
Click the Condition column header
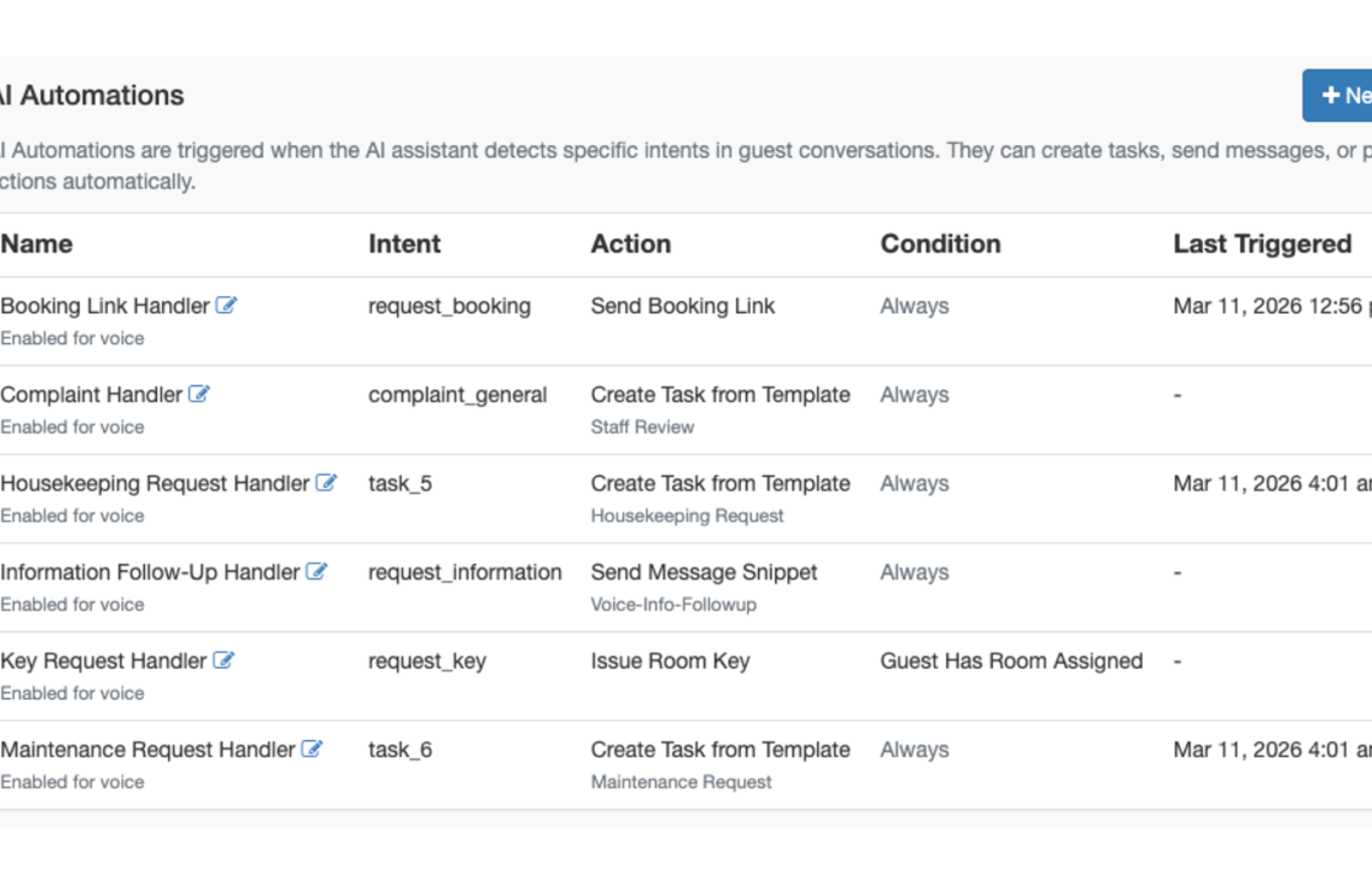pyautogui.click(x=940, y=244)
